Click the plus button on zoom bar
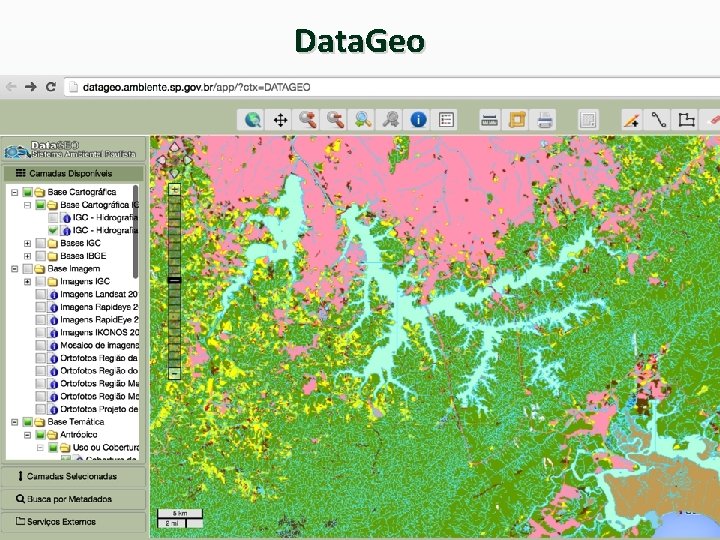 pos(174,189)
